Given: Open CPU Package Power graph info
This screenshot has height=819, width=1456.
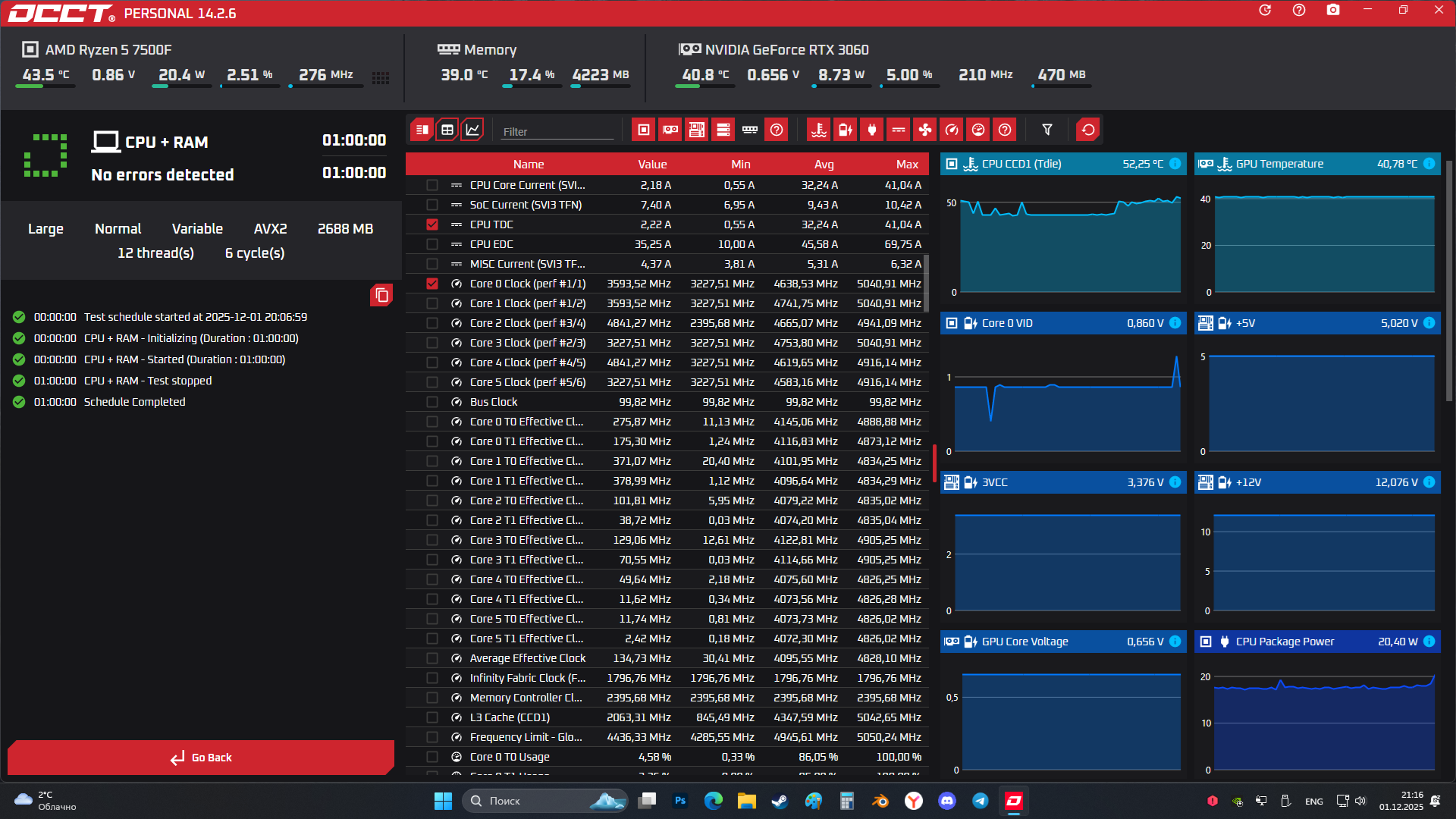Looking at the screenshot, I should 1429,642.
